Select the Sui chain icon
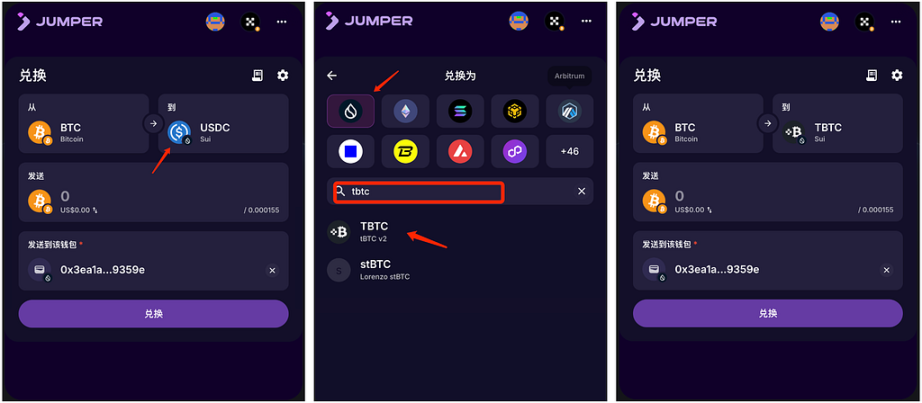922x403 pixels. pyautogui.click(x=350, y=111)
